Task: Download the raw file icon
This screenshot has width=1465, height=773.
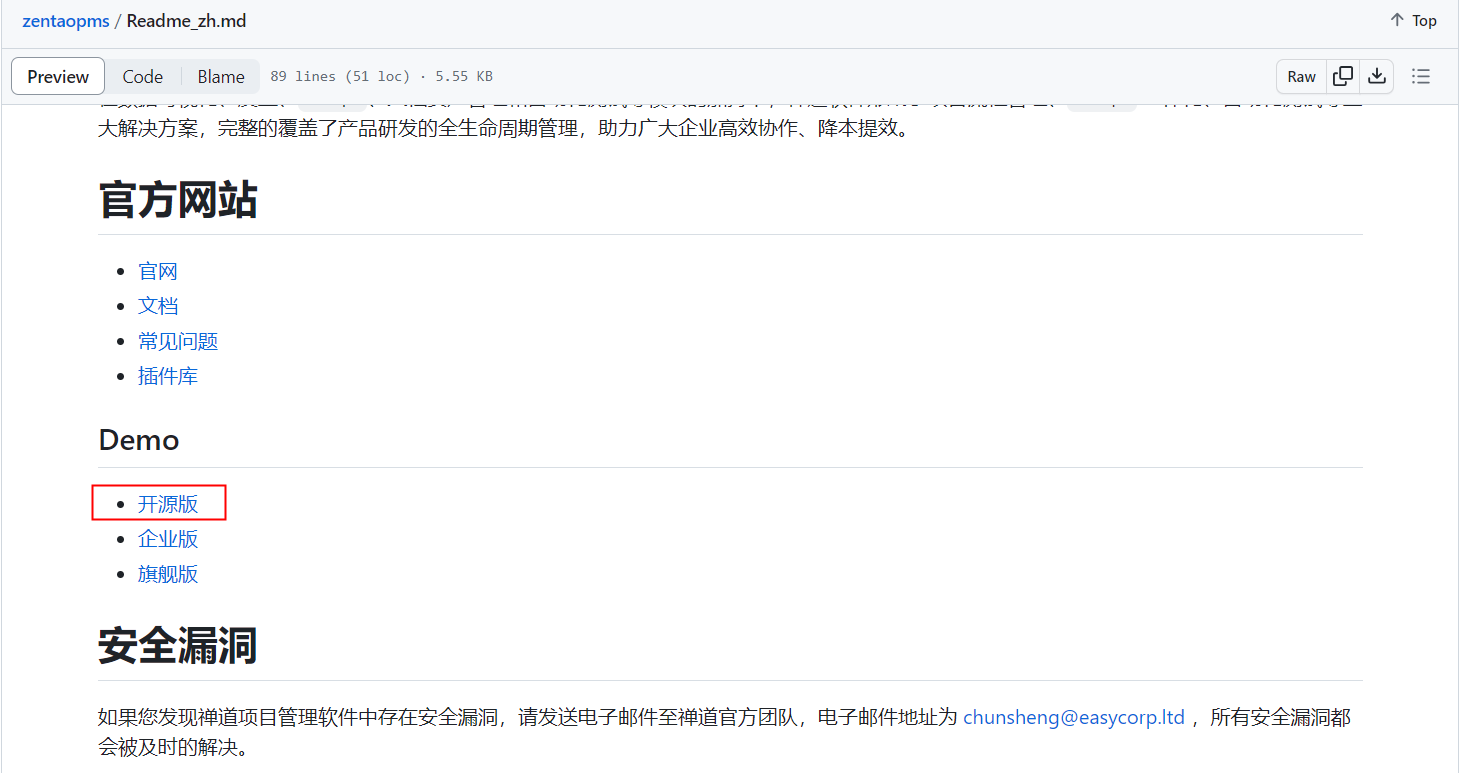Action: [x=1377, y=76]
